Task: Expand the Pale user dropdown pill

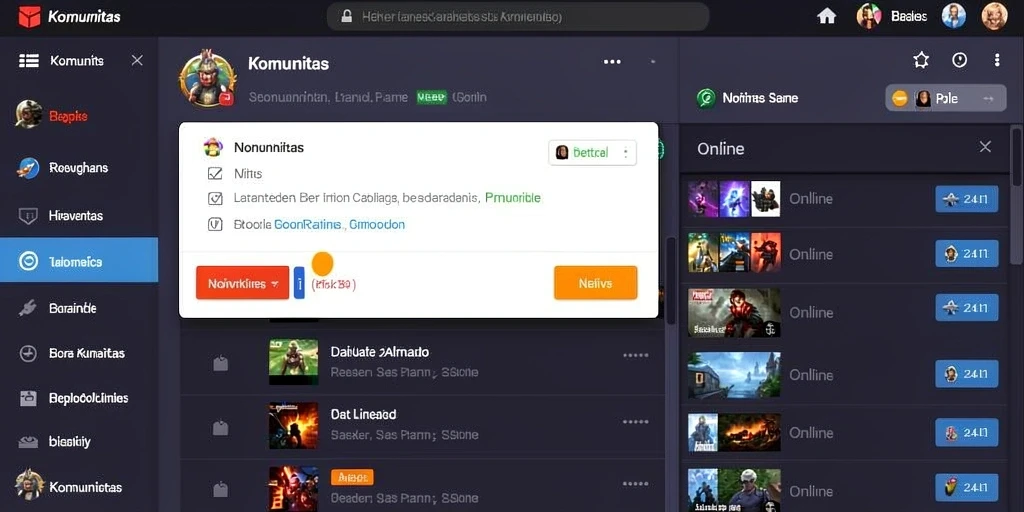Action: pyautogui.click(x=946, y=99)
